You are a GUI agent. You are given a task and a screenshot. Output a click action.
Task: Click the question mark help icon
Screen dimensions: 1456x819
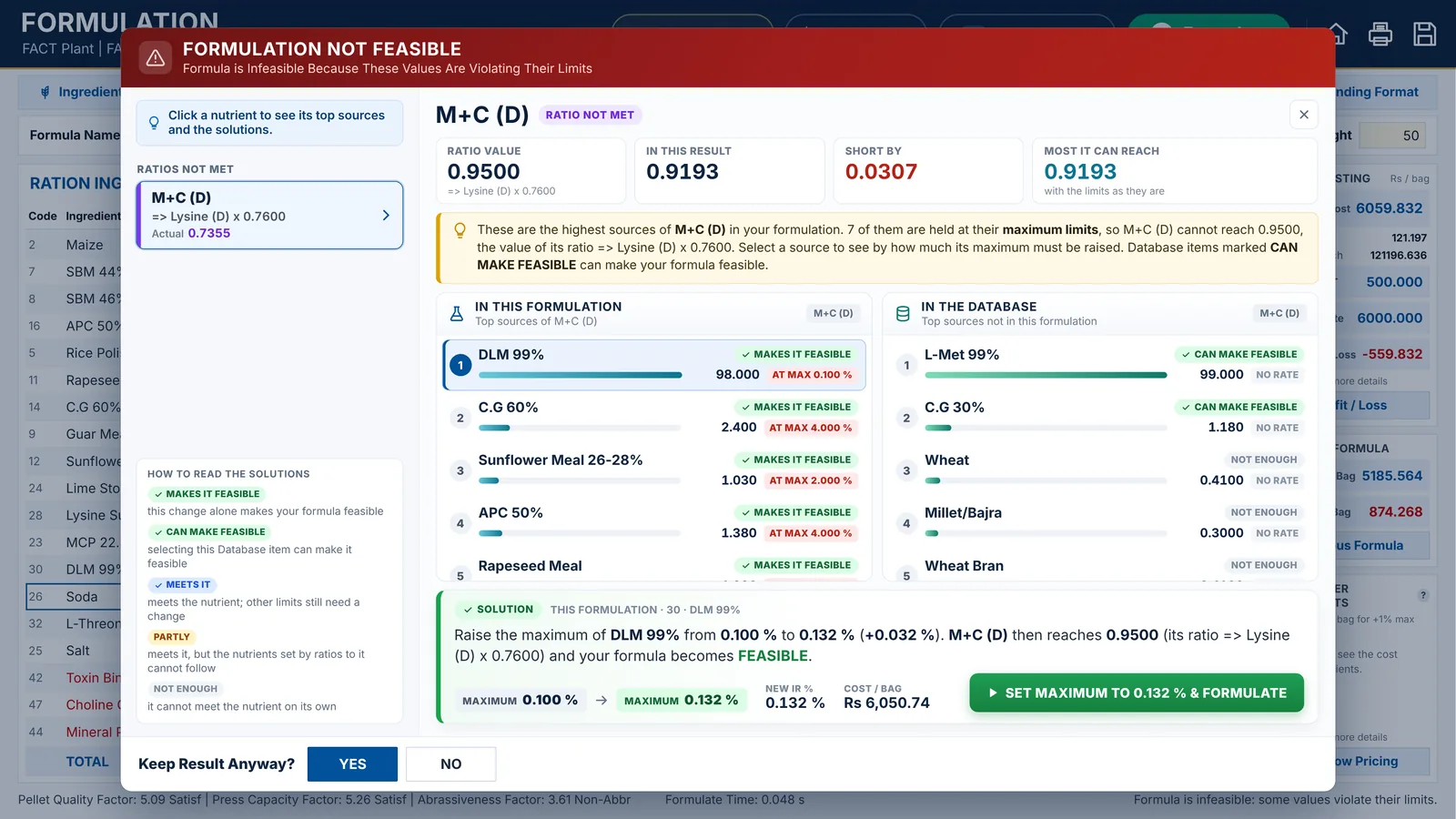pos(1423,595)
